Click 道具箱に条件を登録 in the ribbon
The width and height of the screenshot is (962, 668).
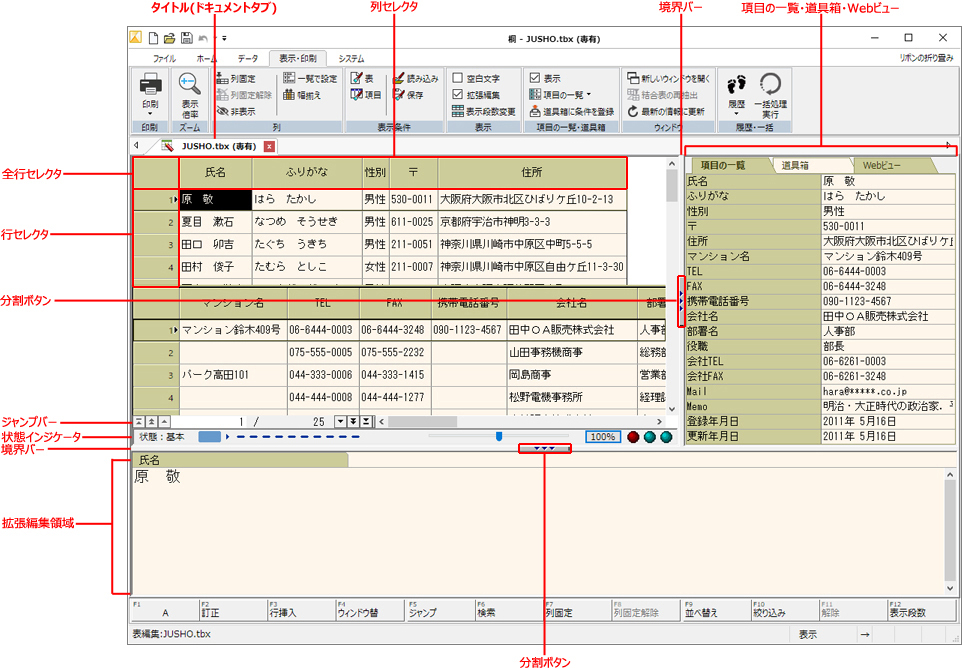(535, 112)
